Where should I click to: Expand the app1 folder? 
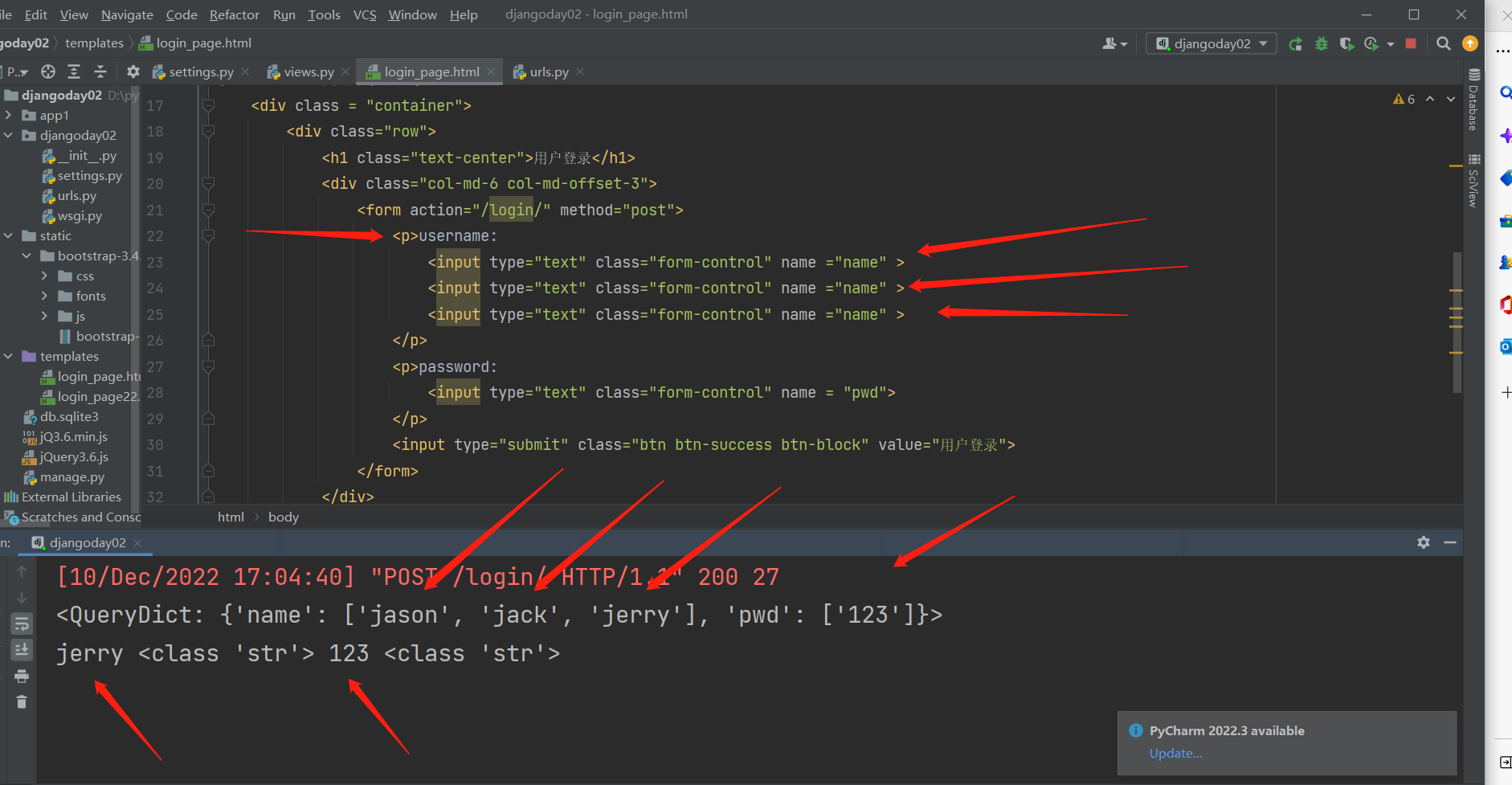point(9,116)
